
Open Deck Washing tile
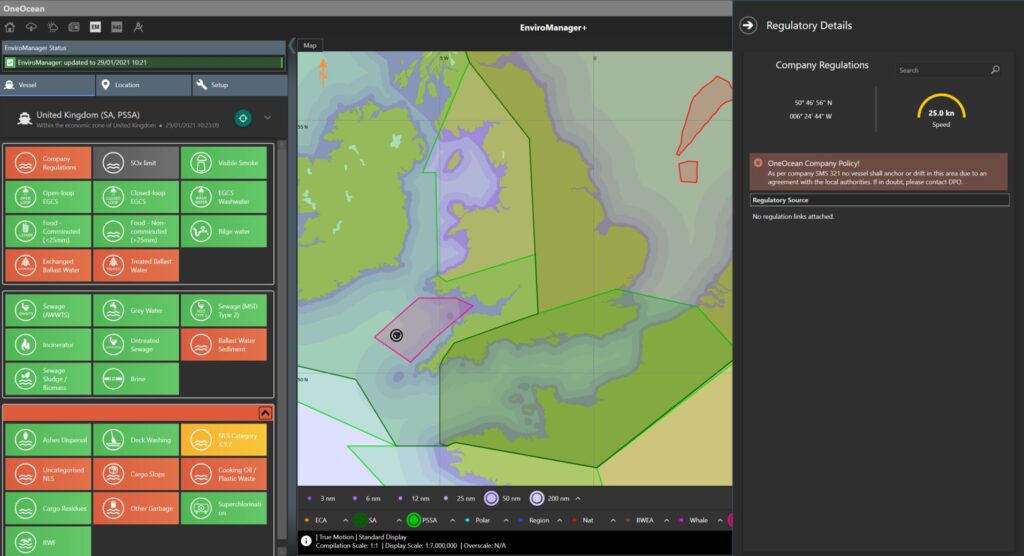pos(136,440)
